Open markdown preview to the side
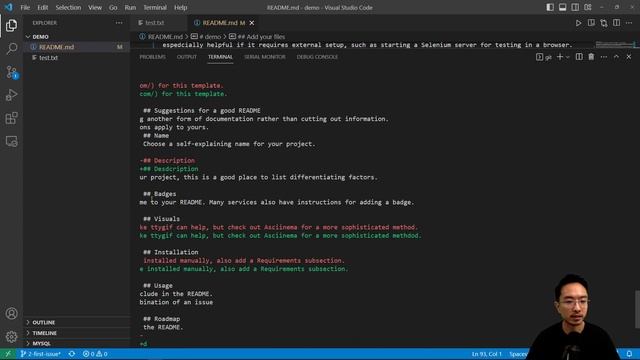 click(x=591, y=23)
